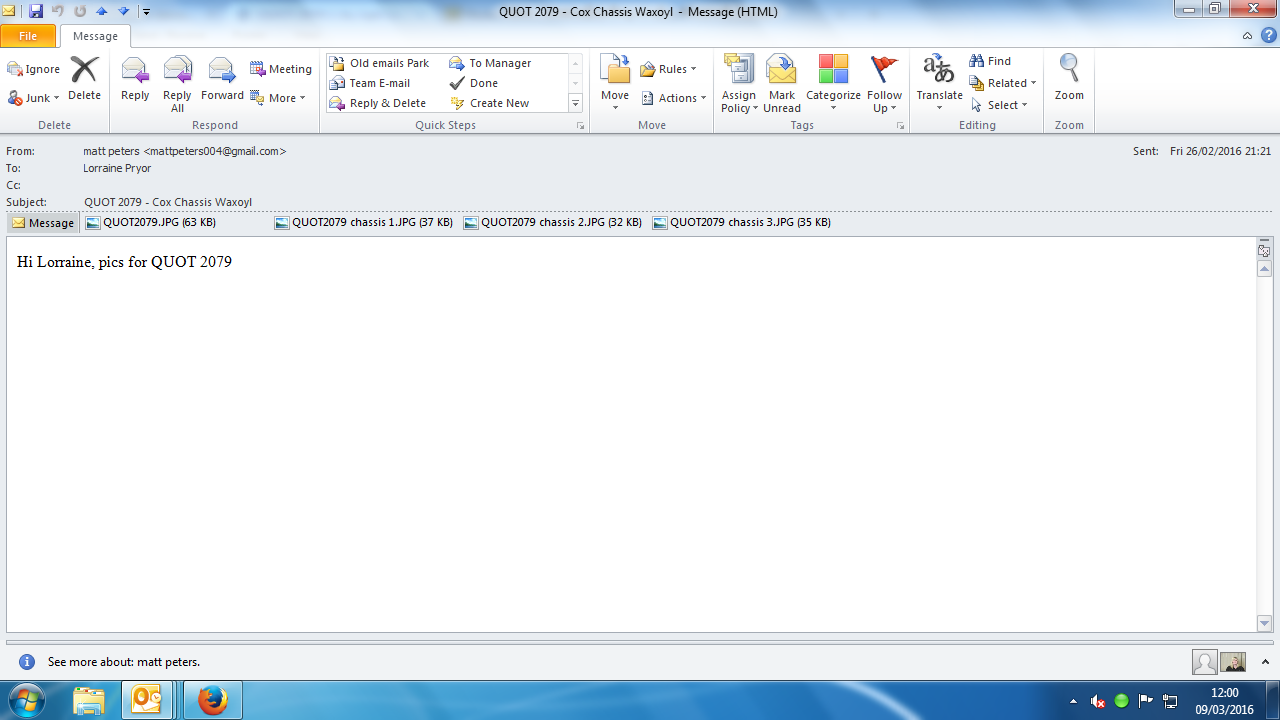Screen dimensions: 1280x720
Task: Select the Message ribbon tab
Action: tap(95, 36)
